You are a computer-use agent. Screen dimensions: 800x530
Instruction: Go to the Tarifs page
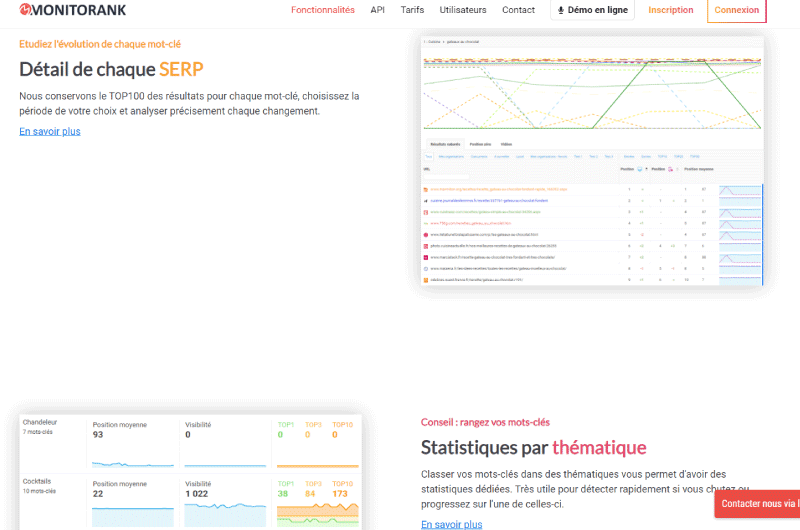point(412,10)
